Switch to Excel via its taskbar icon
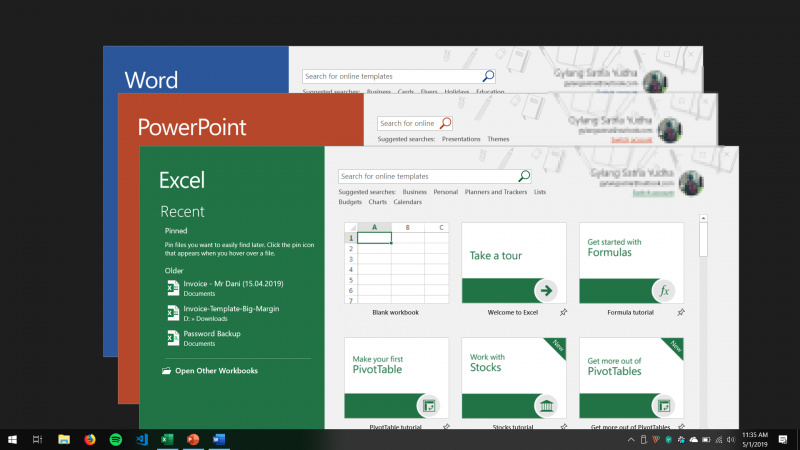 click(x=167, y=439)
